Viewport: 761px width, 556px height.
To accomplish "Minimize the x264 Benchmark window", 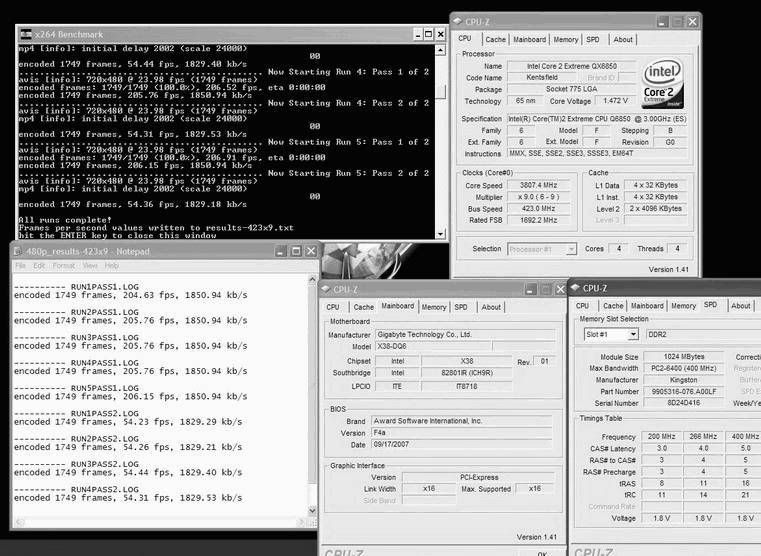I will pos(418,34).
